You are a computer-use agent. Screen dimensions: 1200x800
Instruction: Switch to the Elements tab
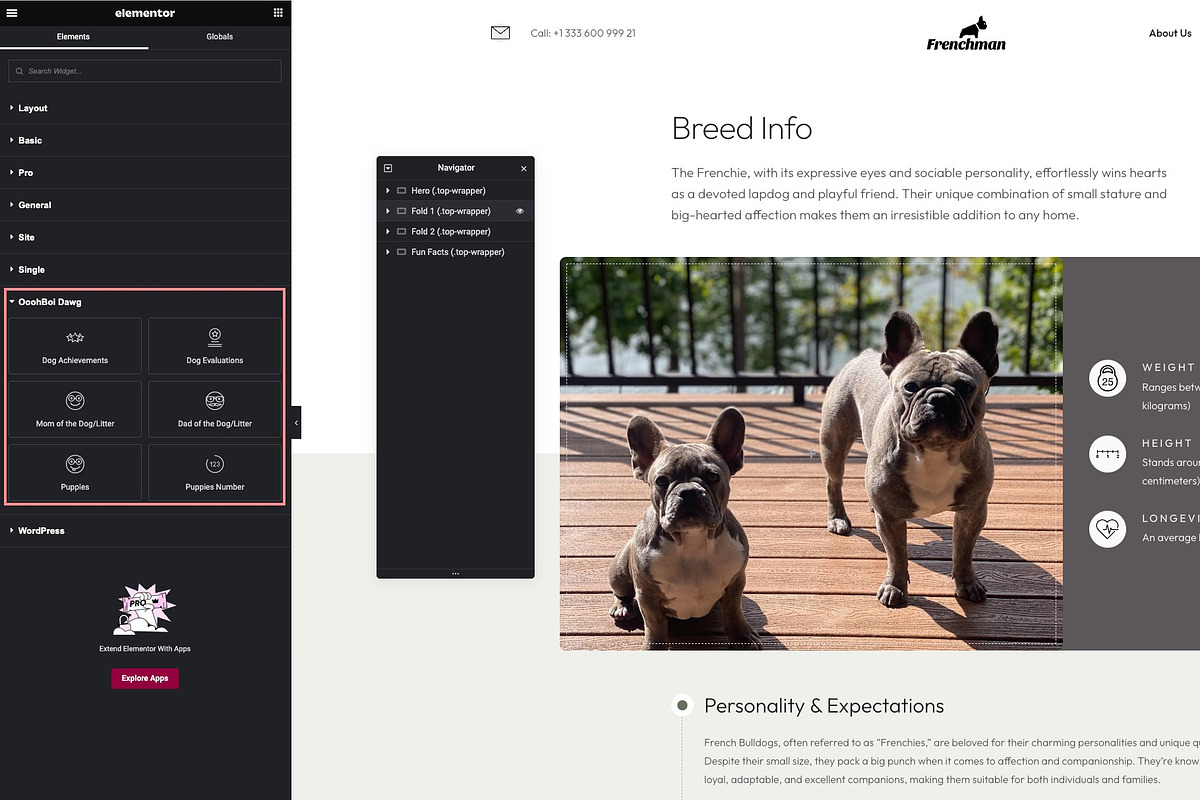(73, 37)
